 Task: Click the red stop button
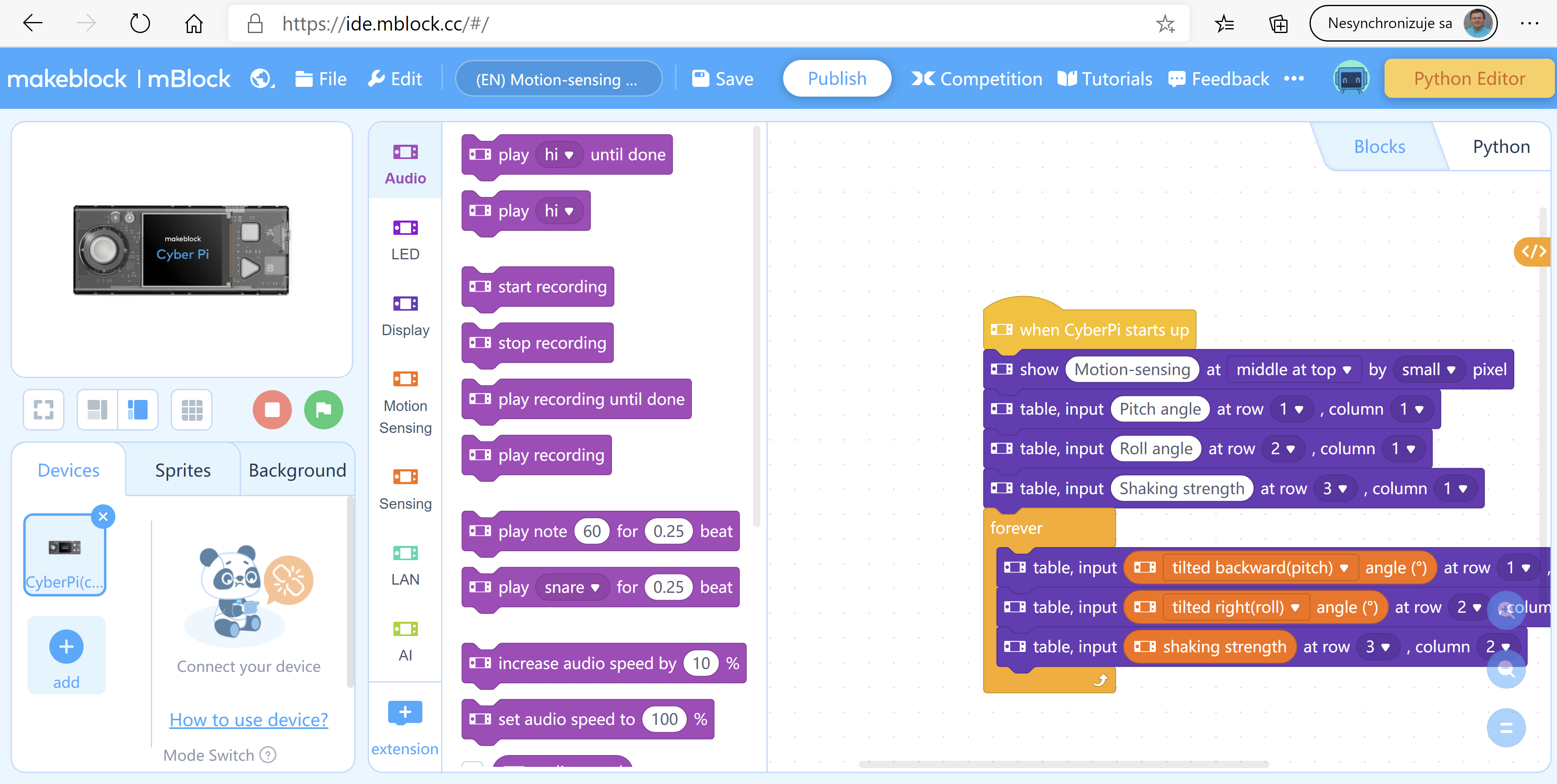pos(272,410)
